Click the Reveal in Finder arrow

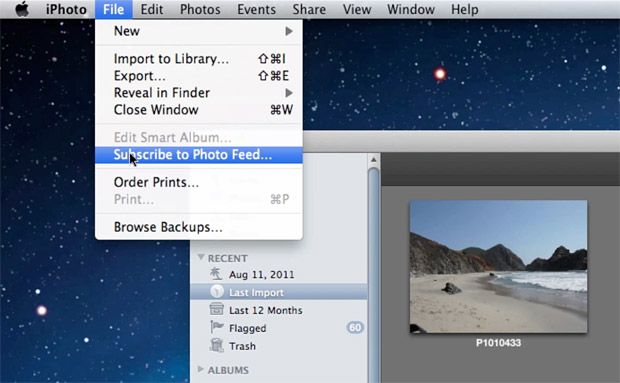(x=289, y=93)
